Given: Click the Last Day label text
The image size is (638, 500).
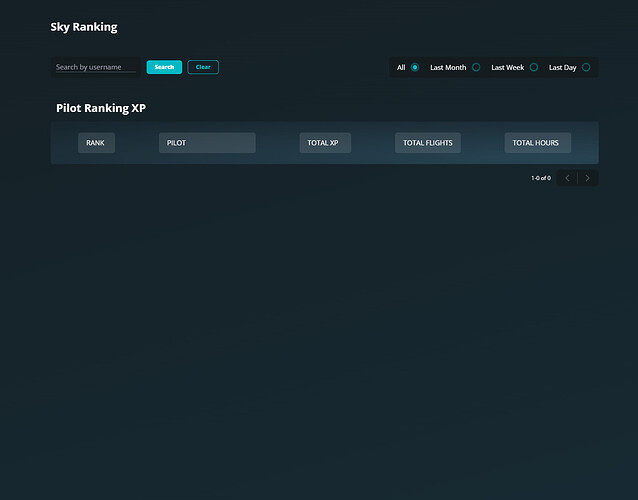Looking at the screenshot, I should coord(562,68).
